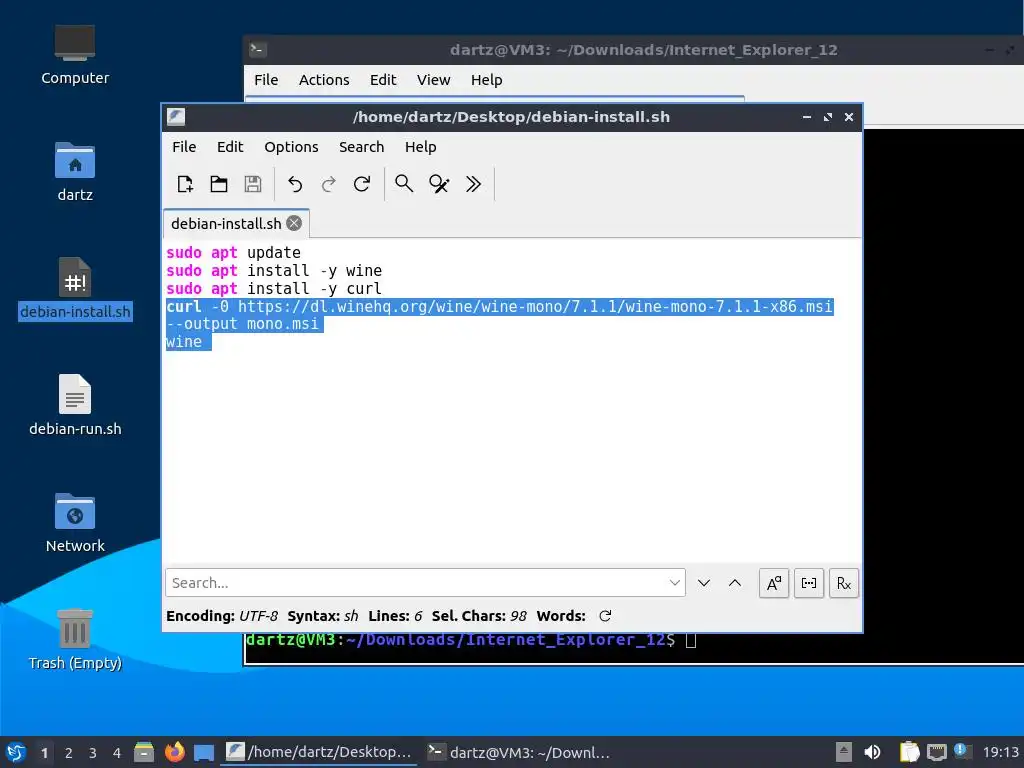Select debian-install.sh desktop file
This screenshot has height=768, width=1024.
(x=74, y=289)
